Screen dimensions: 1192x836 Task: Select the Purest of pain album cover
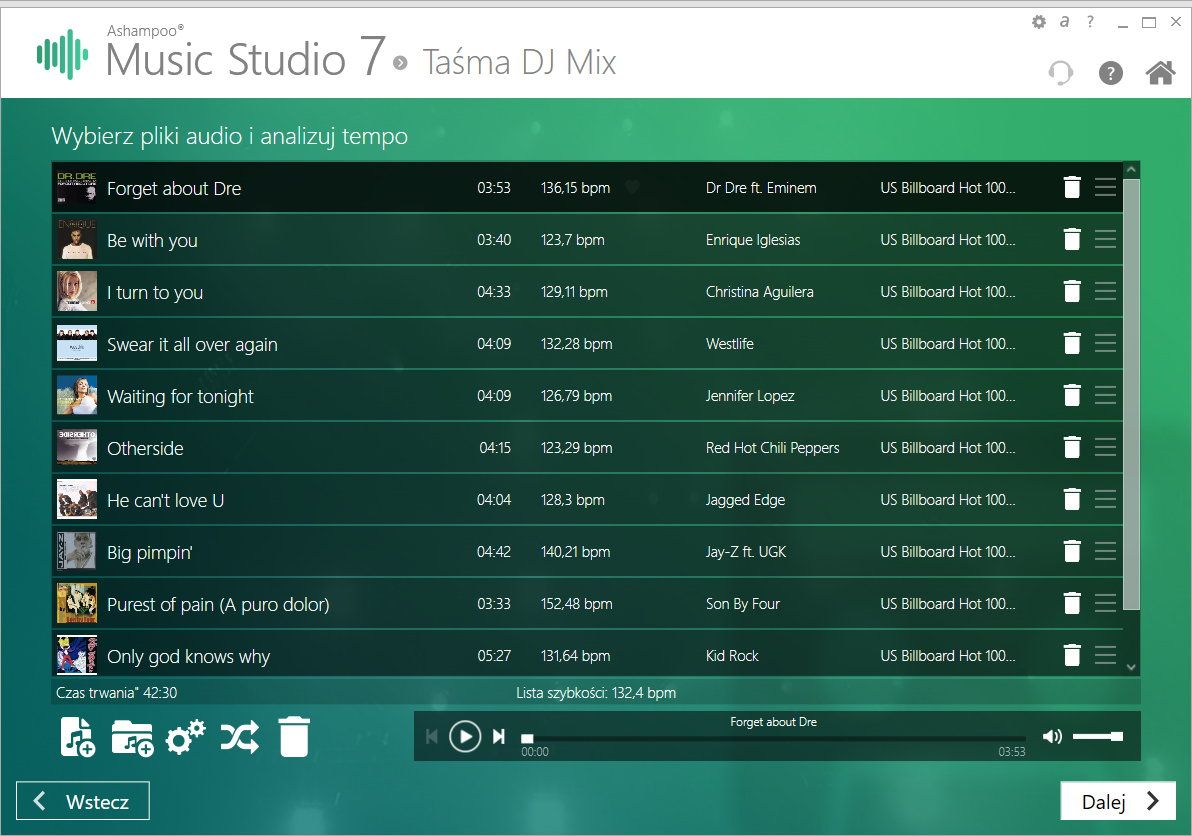point(77,603)
